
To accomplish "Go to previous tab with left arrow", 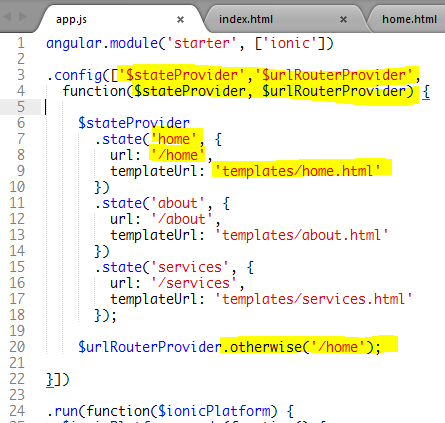I will [x=8, y=16].
